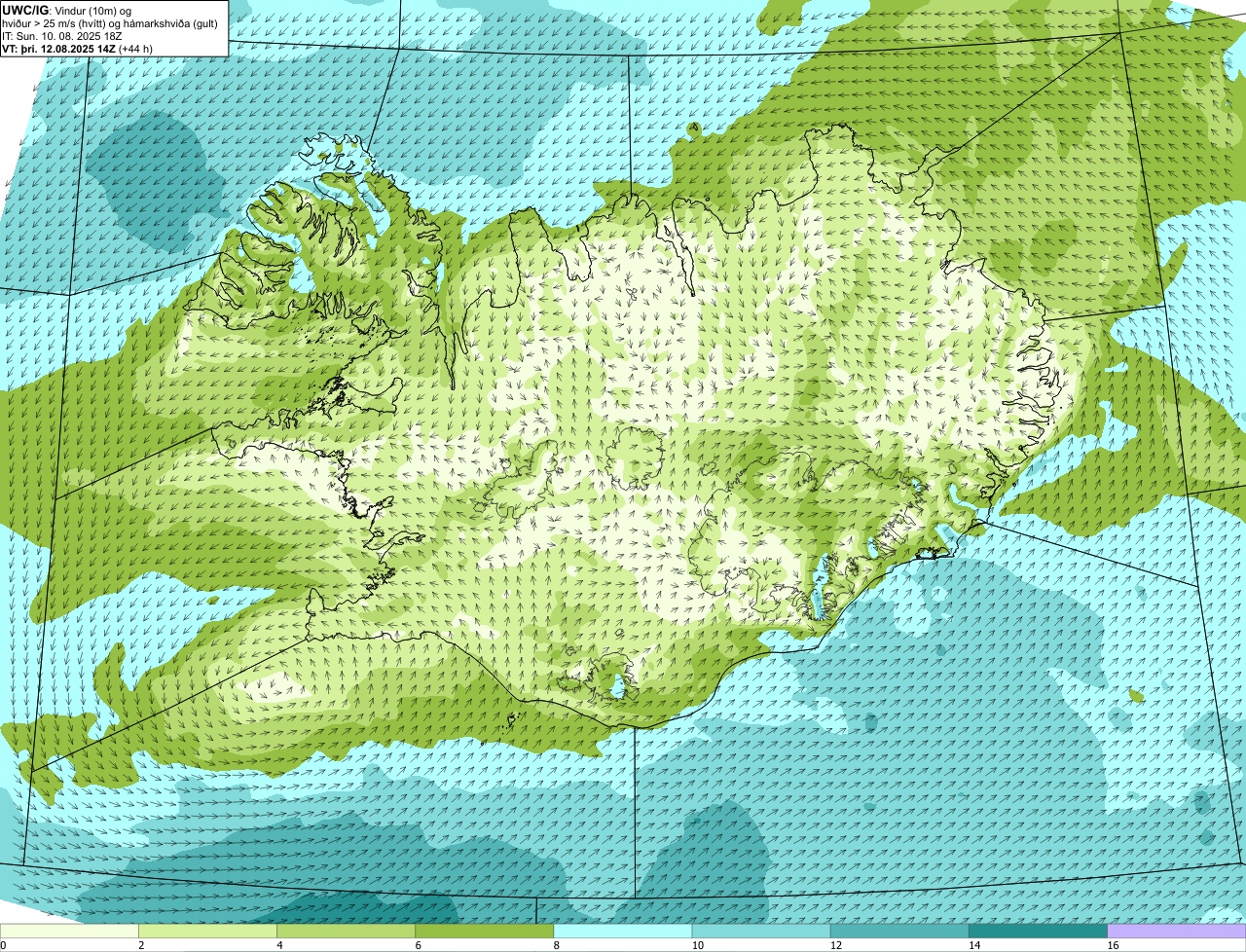Click the legend scale label "14"
Image resolution: width=1246 pixels, height=952 pixels.
[x=973, y=945]
